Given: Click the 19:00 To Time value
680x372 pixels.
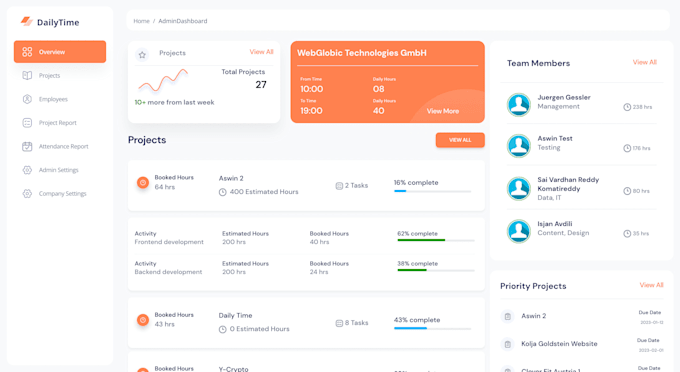Looking at the screenshot, I should 311,111.
